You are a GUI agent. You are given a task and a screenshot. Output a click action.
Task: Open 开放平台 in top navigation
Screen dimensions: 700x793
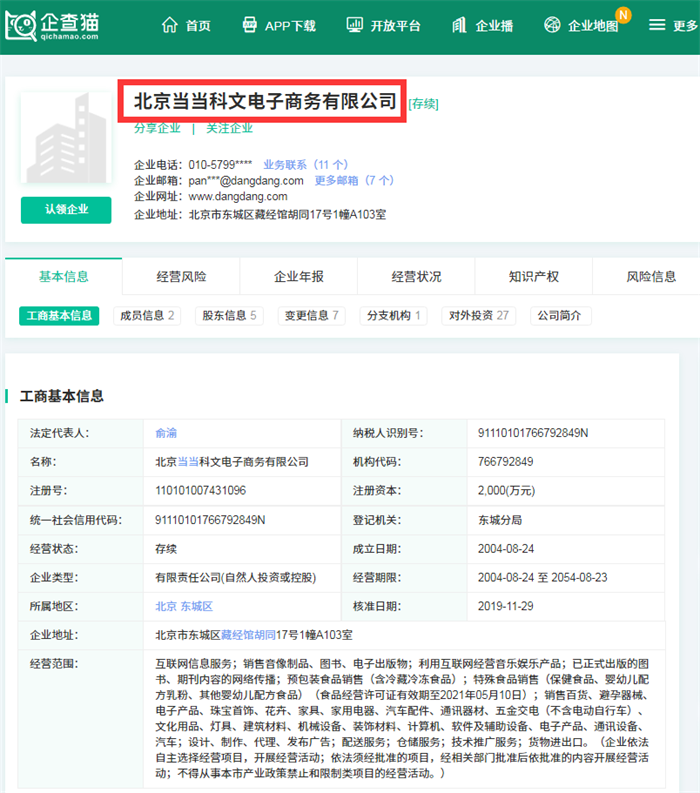[x=396, y=26]
